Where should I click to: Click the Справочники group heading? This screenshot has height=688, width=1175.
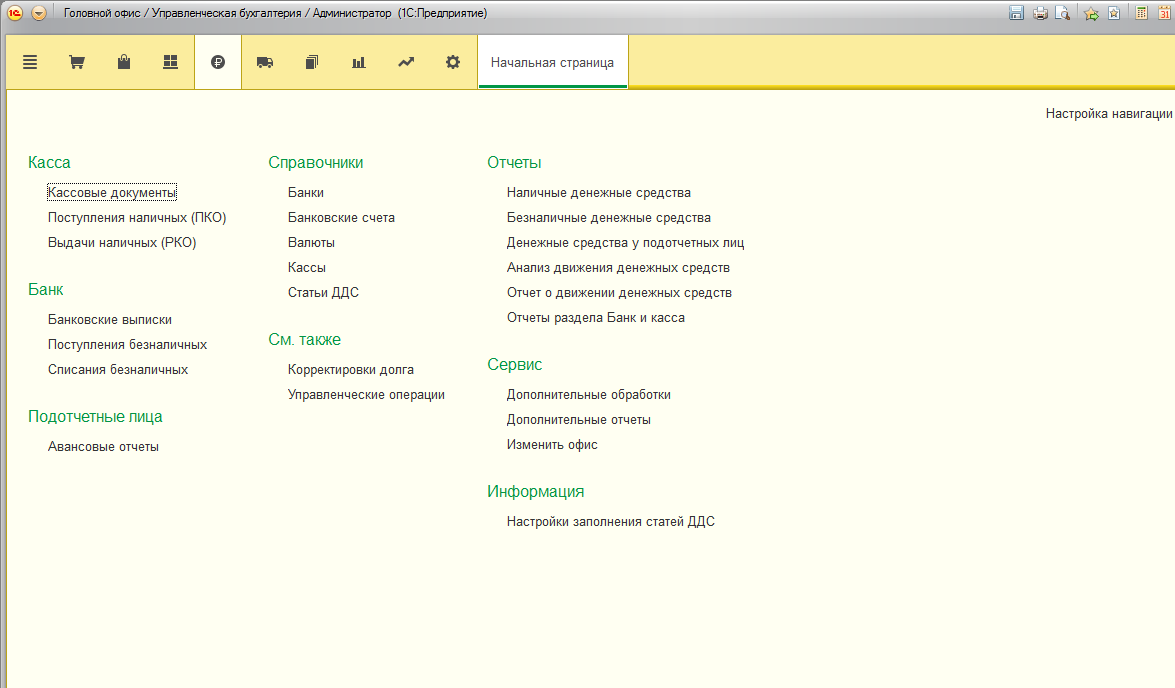(315, 163)
